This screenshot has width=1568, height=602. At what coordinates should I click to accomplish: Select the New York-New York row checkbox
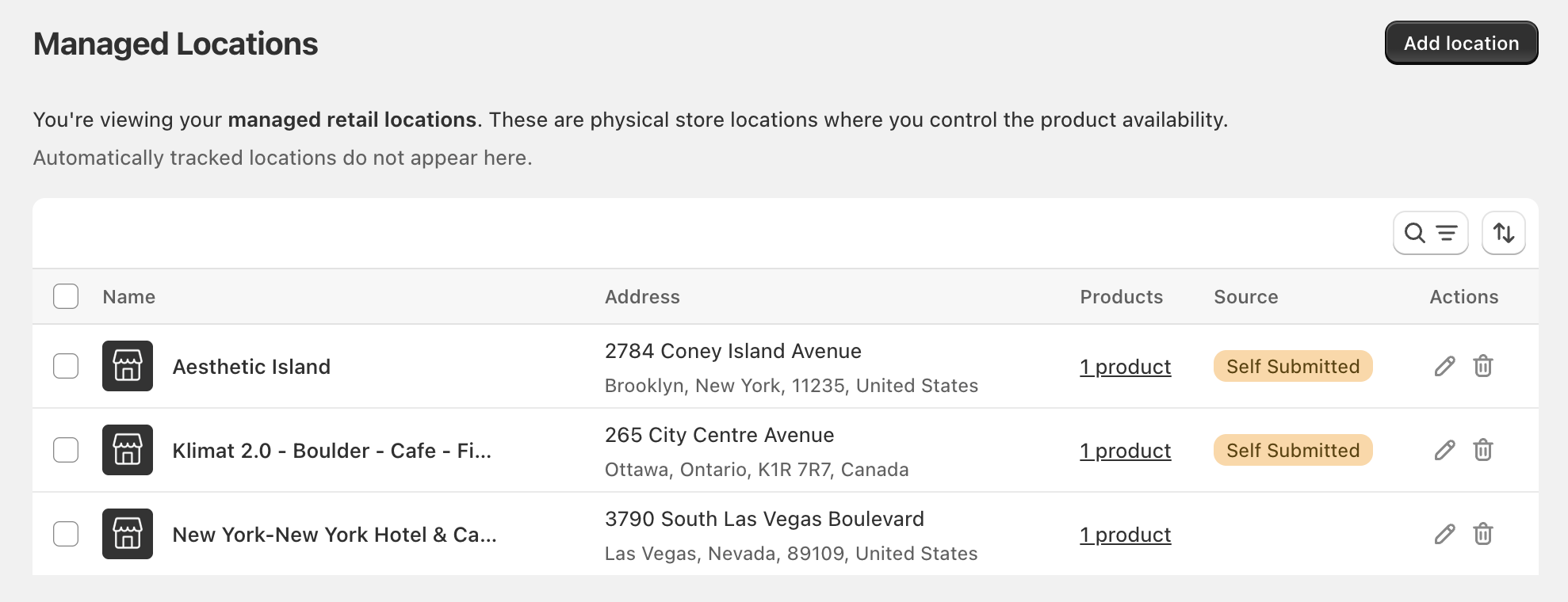66,534
